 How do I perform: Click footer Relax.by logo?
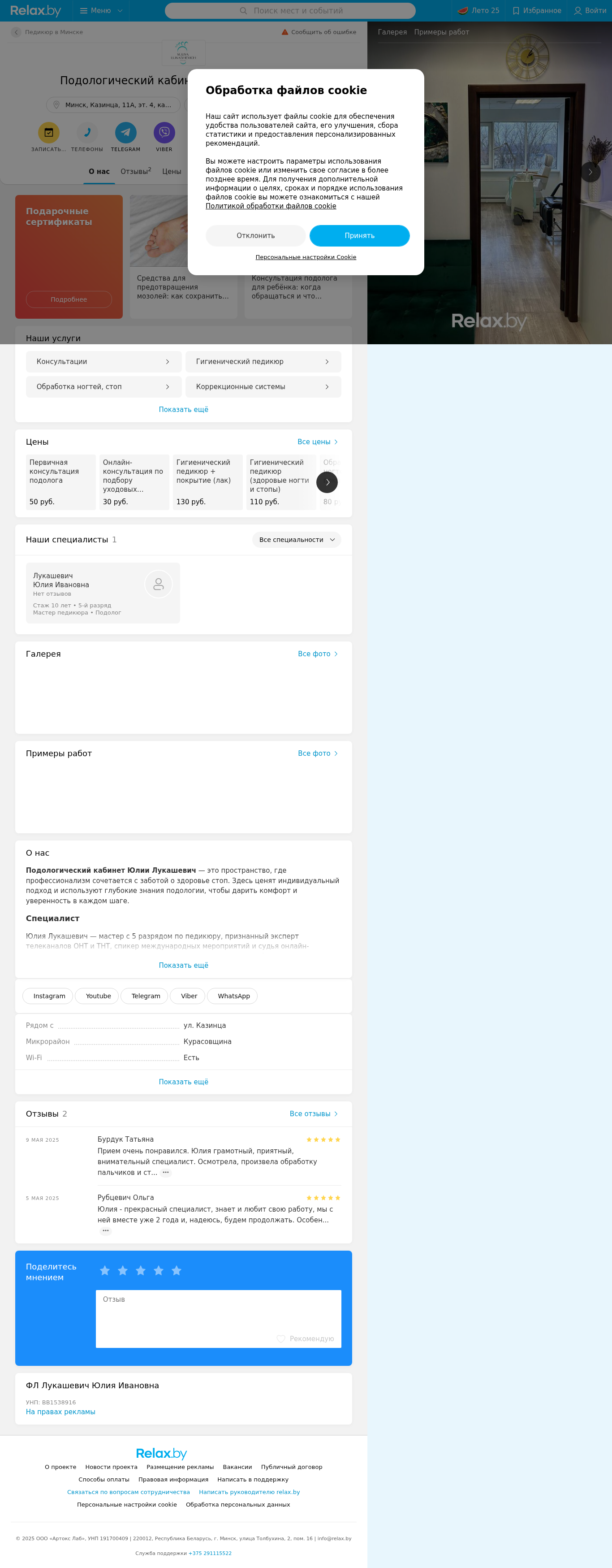point(161,1454)
